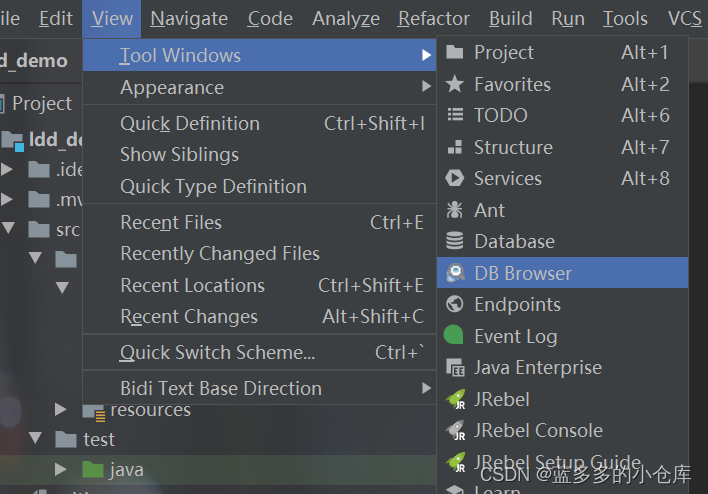This screenshot has height=494, width=708.
Task: Select DB Browser from Tool Windows
Action: [562, 273]
